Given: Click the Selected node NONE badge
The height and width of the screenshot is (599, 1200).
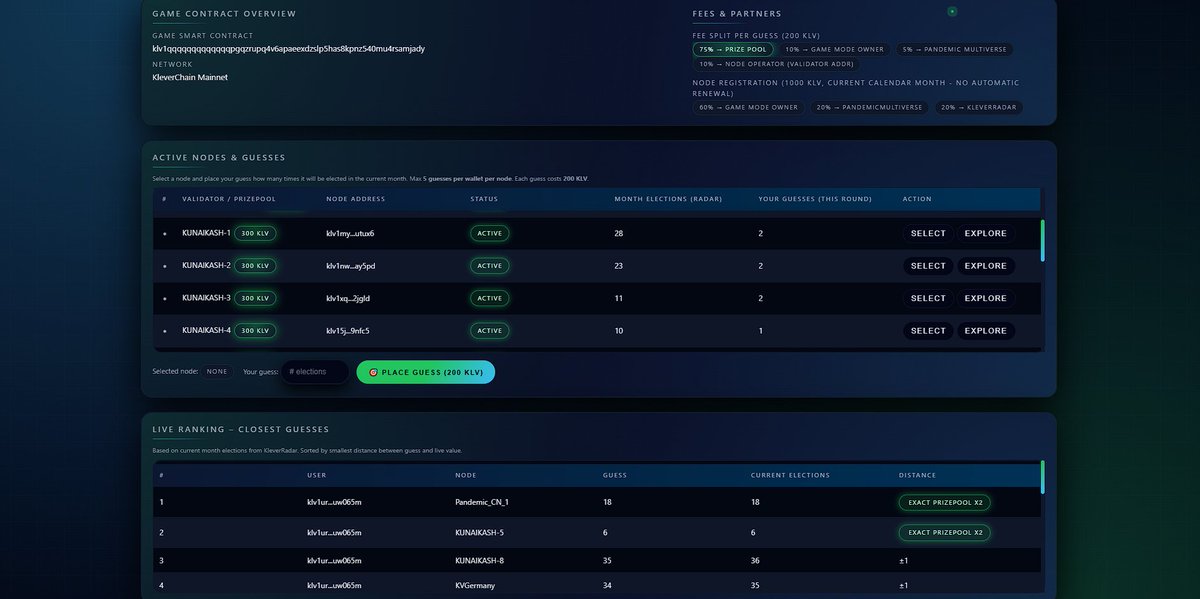Looking at the screenshot, I should [x=217, y=371].
